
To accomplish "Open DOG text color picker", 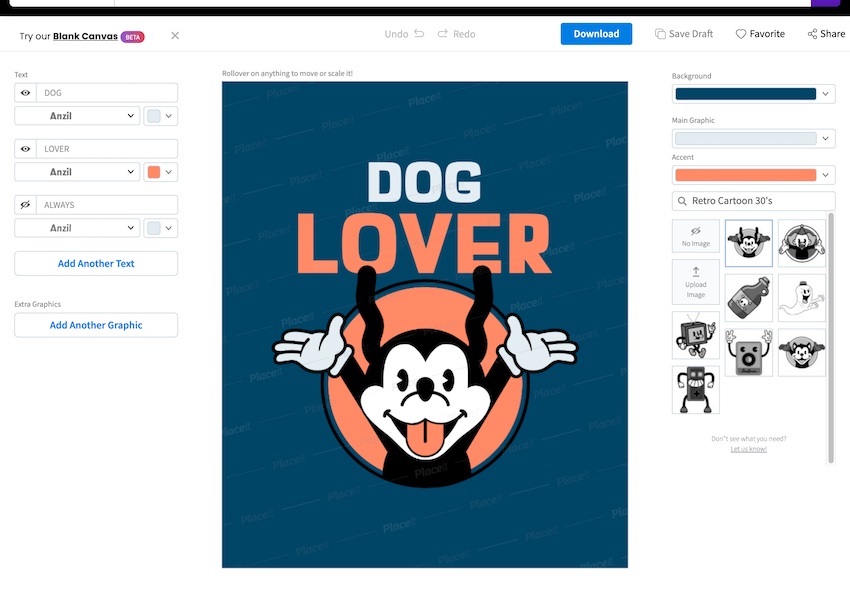I will [x=160, y=116].
